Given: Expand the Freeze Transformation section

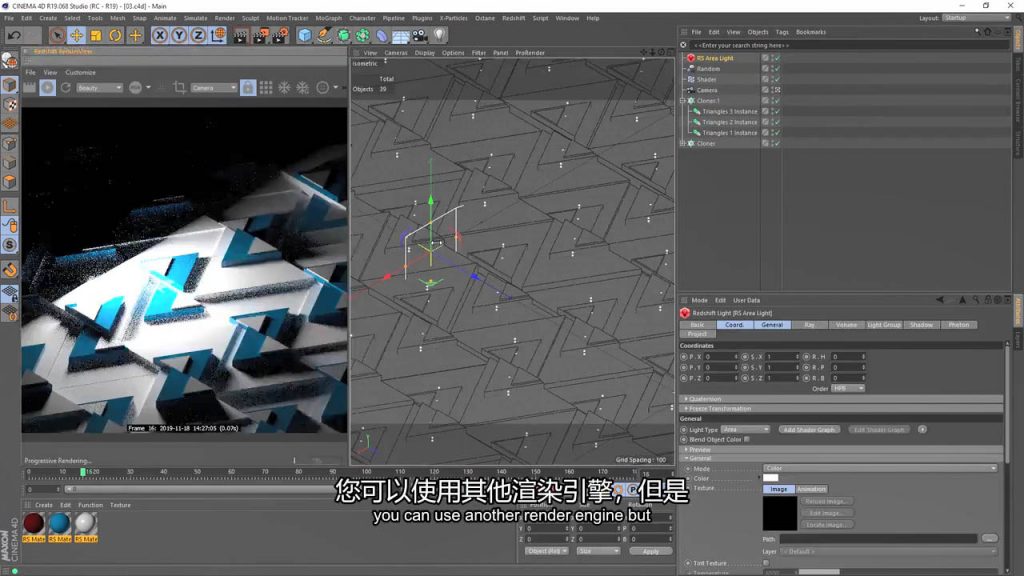Looking at the screenshot, I should click(841, 408).
